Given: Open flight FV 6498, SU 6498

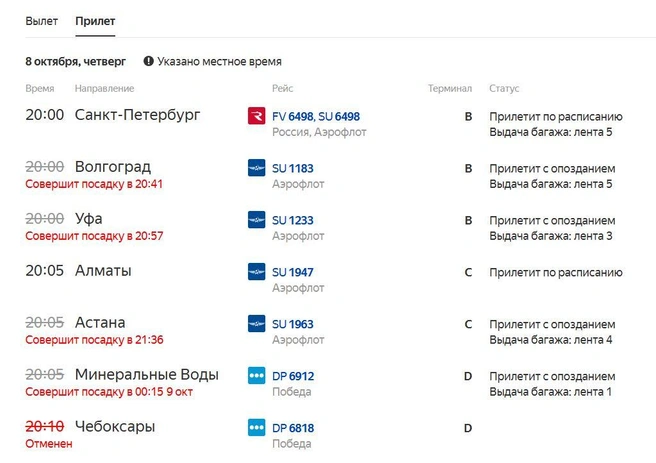Looking at the screenshot, I should pos(316,116).
